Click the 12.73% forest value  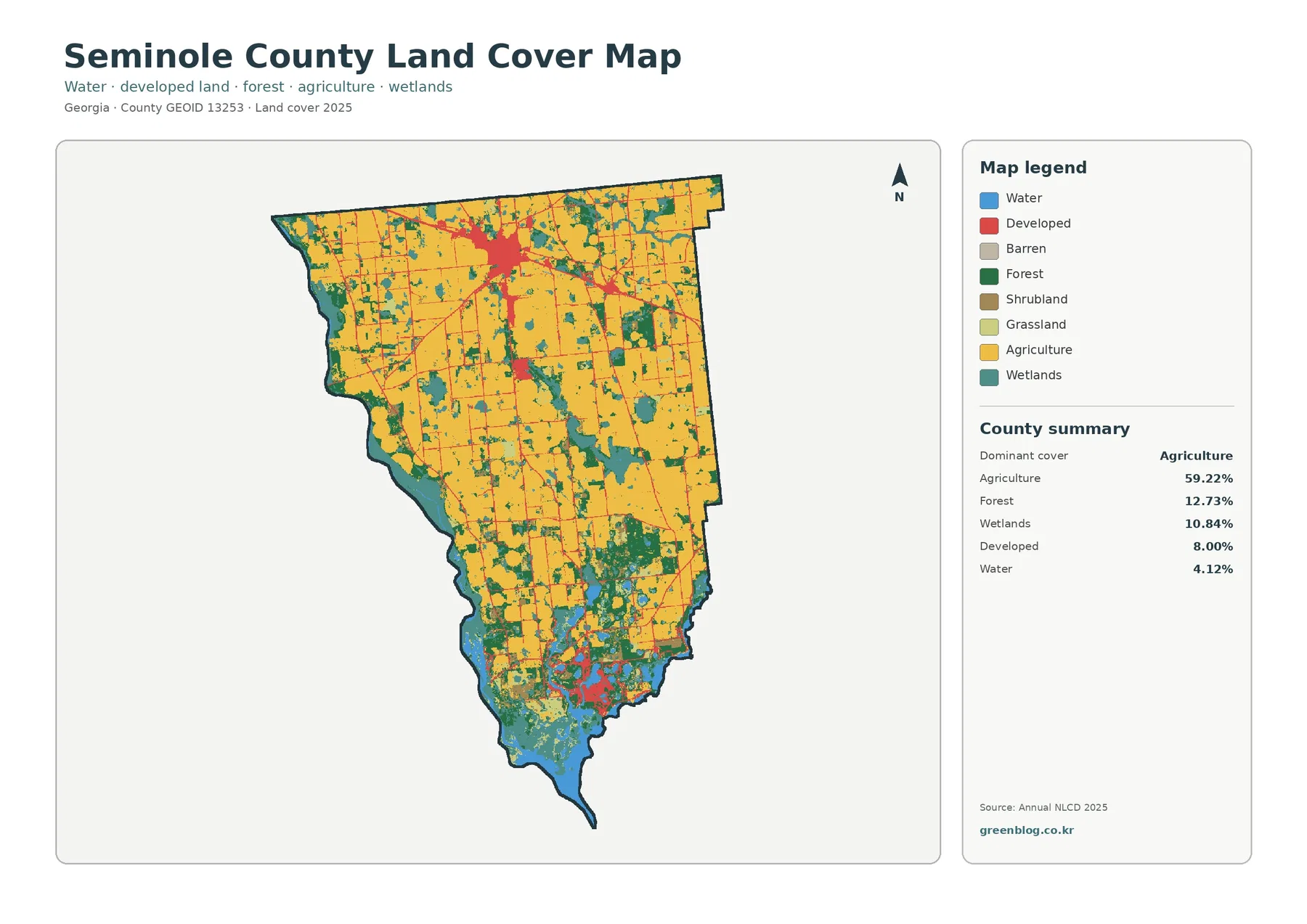tap(1208, 501)
